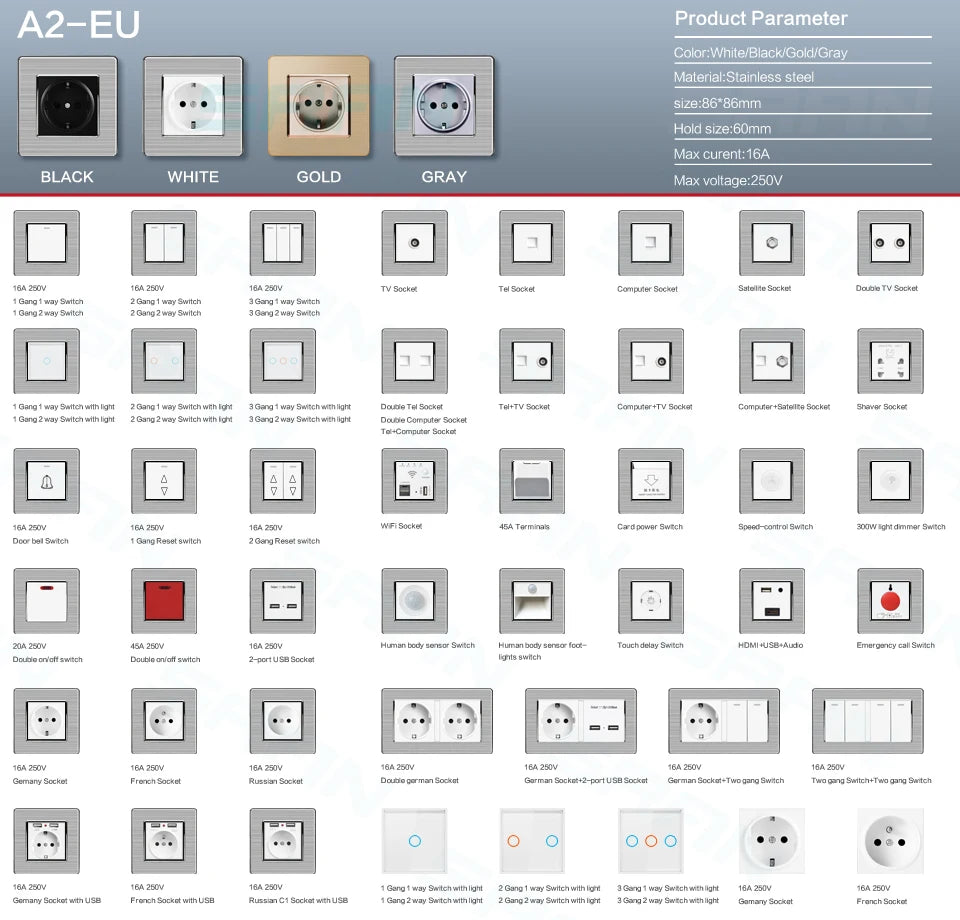Select the 2 Gang Reset switch image

[282, 482]
